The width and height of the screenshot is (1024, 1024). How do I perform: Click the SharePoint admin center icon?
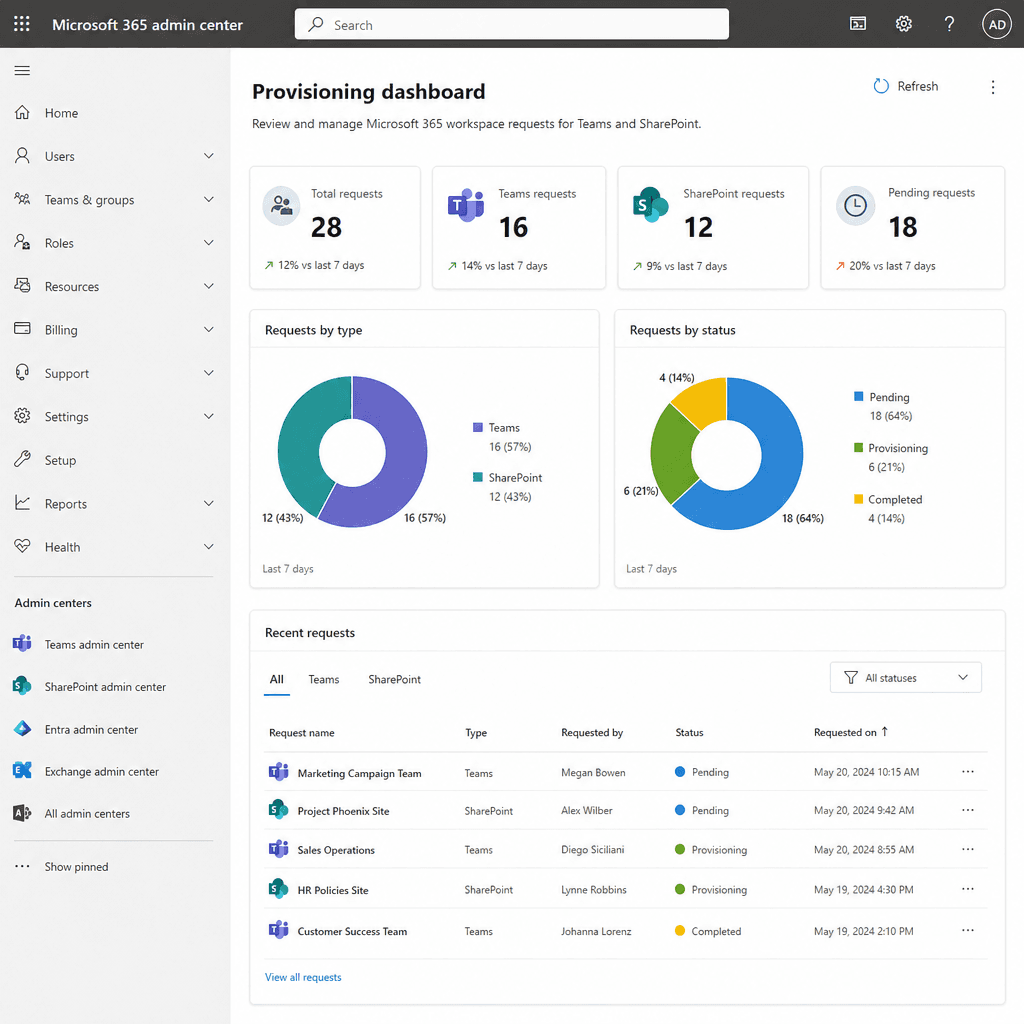pos(22,686)
